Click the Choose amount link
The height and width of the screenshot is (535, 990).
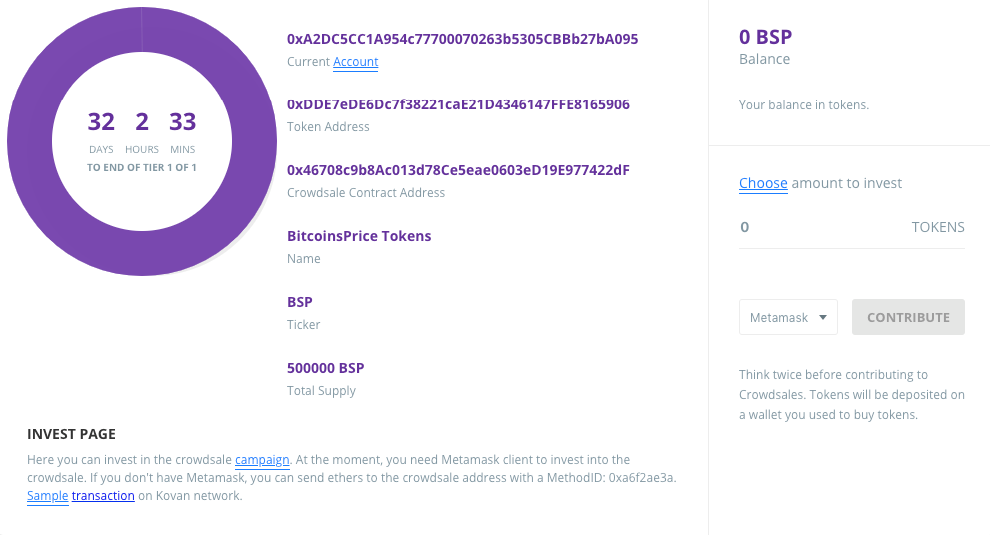pos(763,183)
